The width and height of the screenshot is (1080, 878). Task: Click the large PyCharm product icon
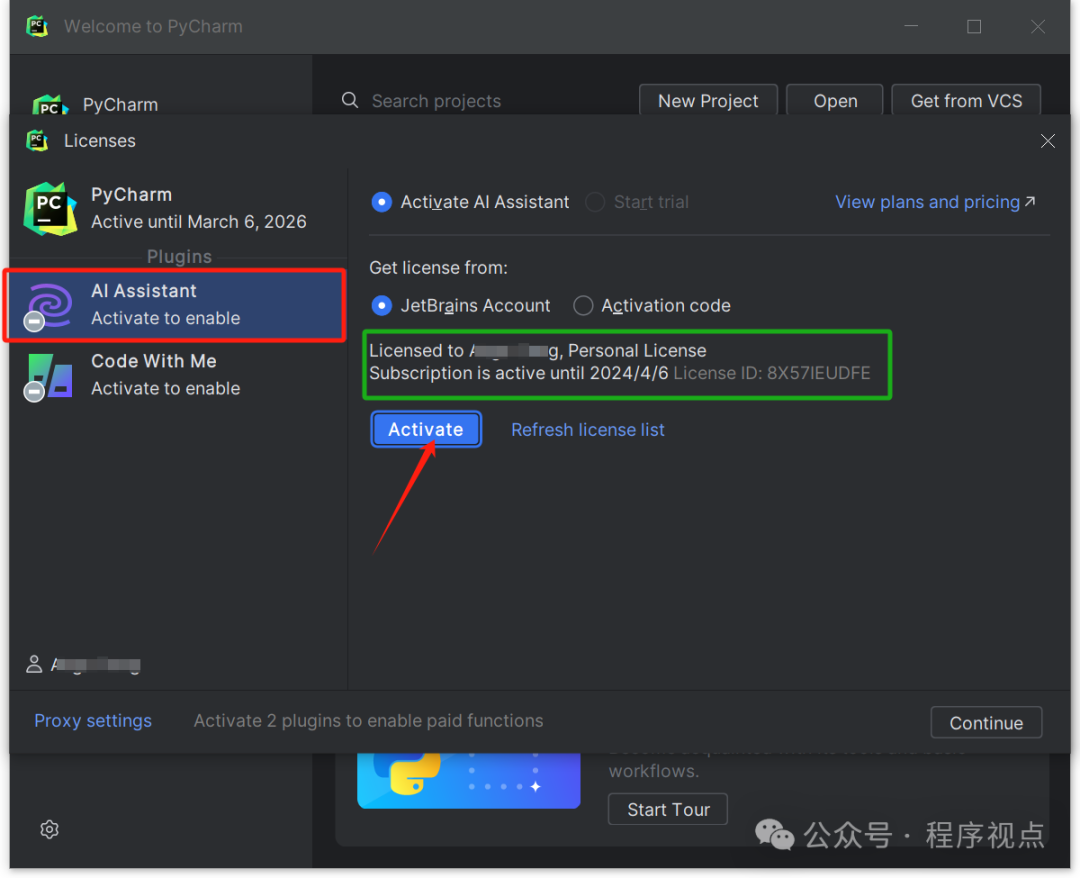click(50, 209)
